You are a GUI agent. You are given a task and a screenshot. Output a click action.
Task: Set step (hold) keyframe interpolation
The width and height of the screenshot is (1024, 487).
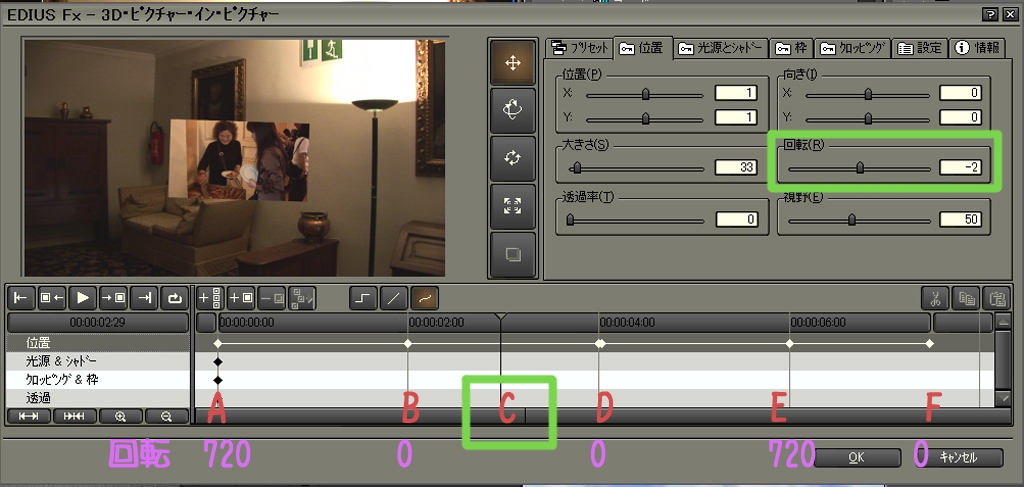(x=363, y=298)
